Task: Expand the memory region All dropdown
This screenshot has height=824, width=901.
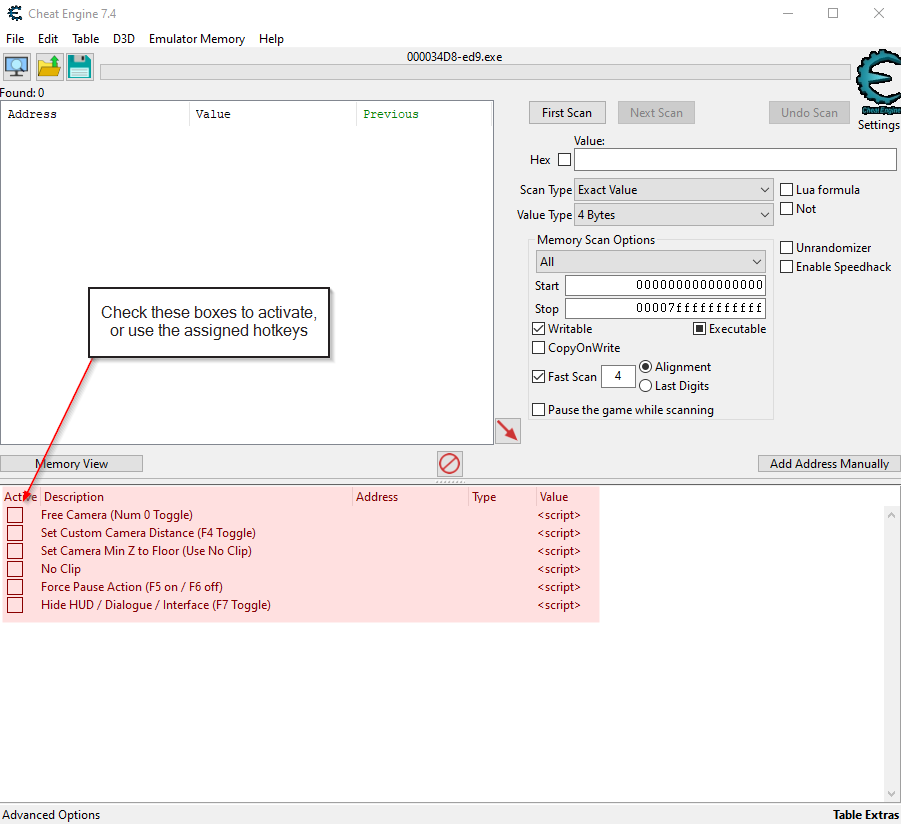Action: click(x=650, y=261)
